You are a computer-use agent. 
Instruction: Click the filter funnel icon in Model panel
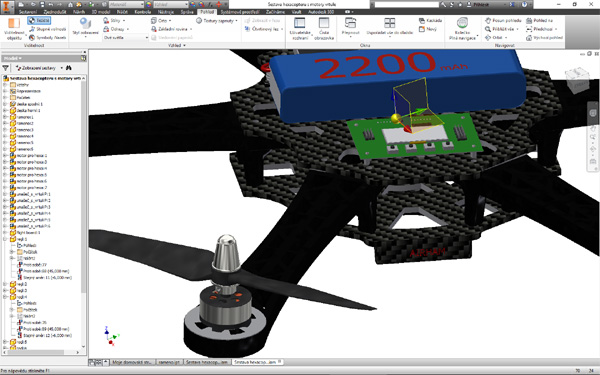click(6, 68)
